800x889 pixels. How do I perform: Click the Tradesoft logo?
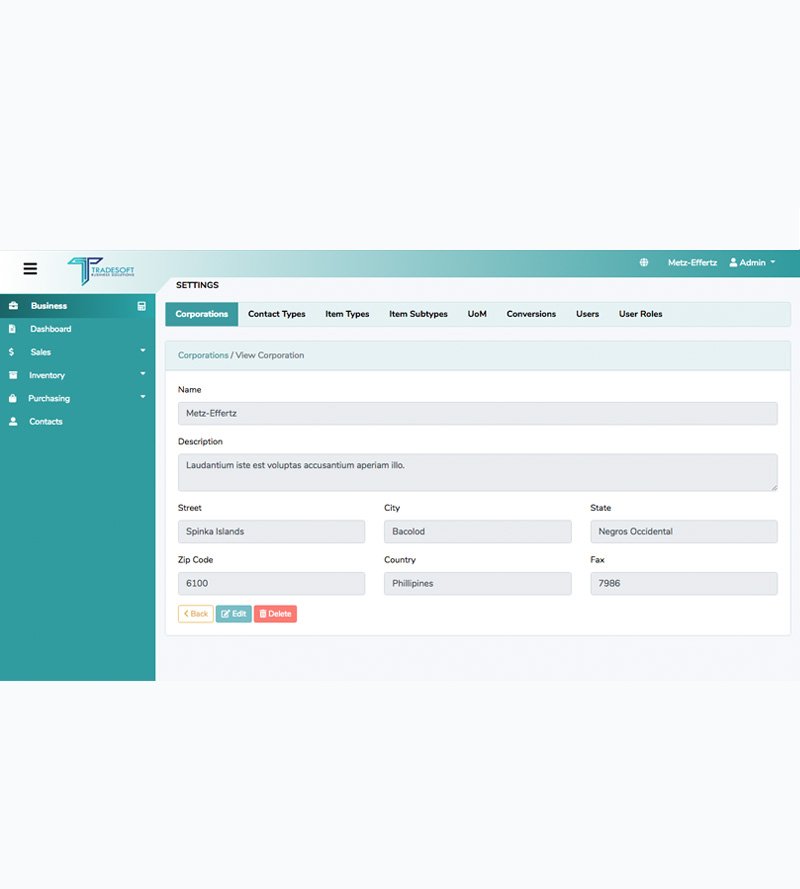[x=100, y=271]
